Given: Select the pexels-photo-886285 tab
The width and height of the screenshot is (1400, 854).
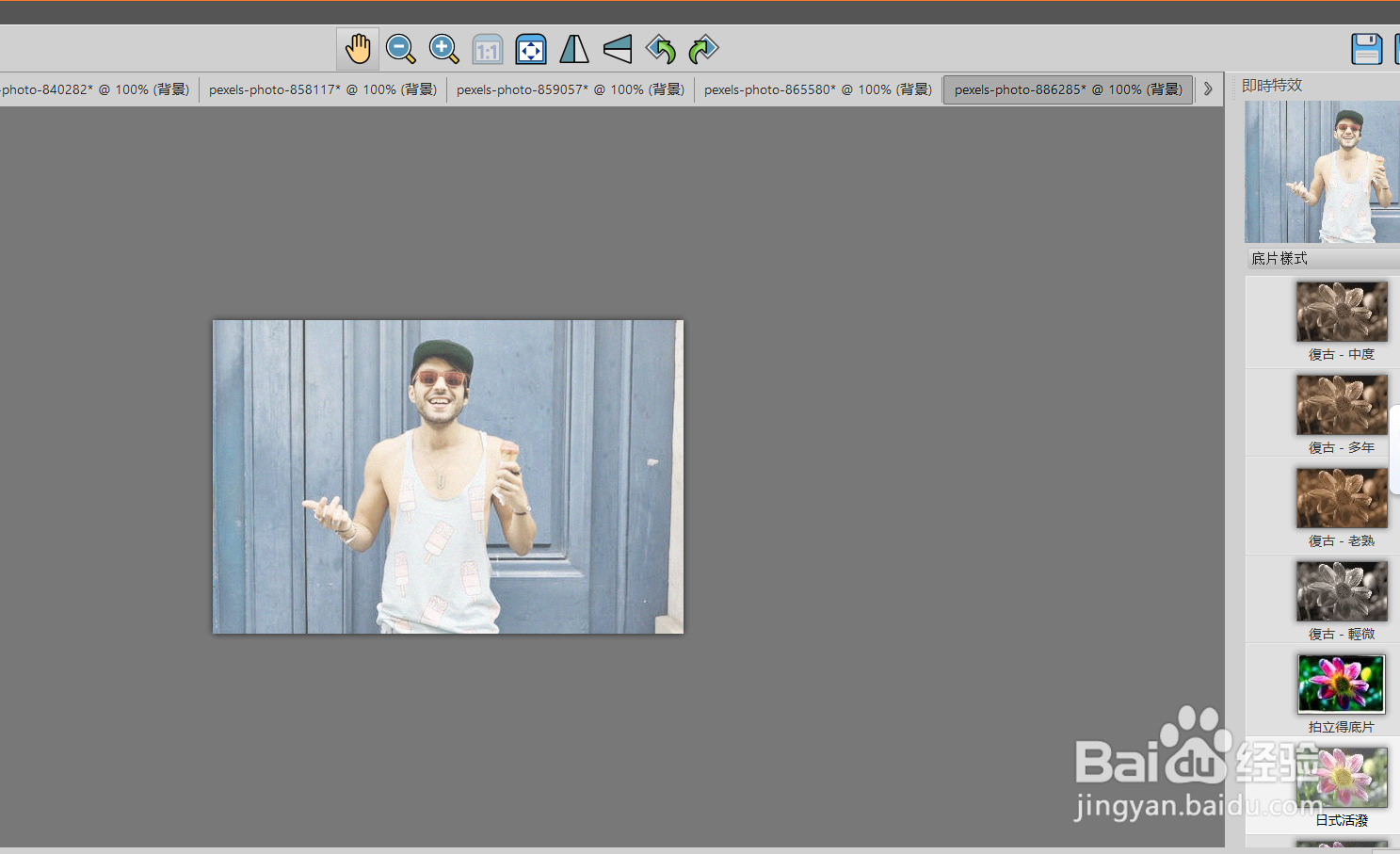Looking at the screenshot, I should (x=1069, y=89).
